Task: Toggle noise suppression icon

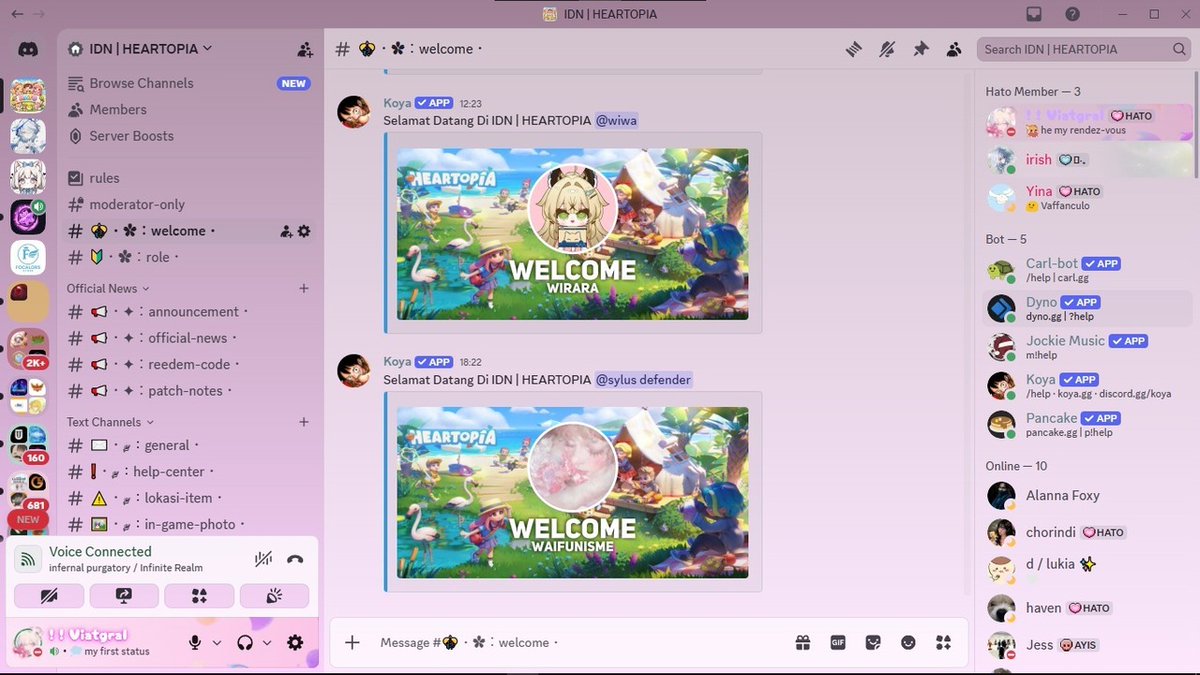Action: tap(263, 559)
